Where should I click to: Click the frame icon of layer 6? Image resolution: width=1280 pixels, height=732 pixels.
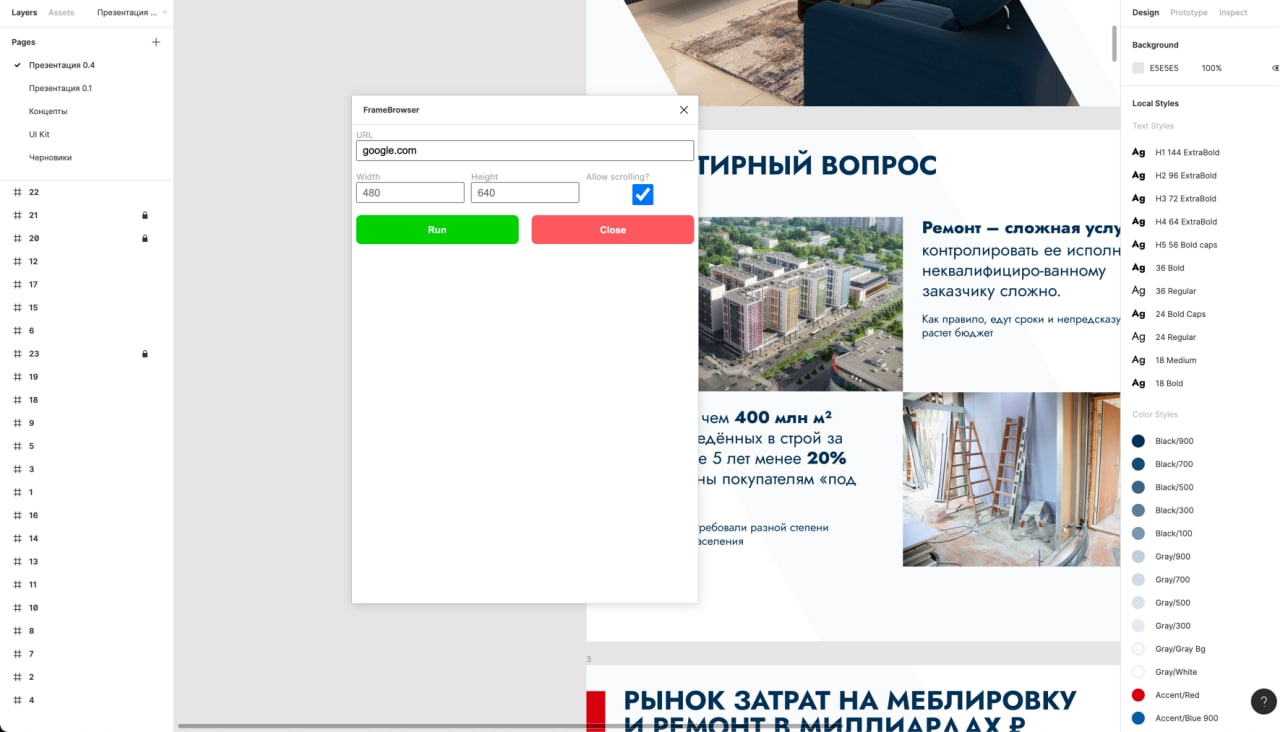point(17,331)
